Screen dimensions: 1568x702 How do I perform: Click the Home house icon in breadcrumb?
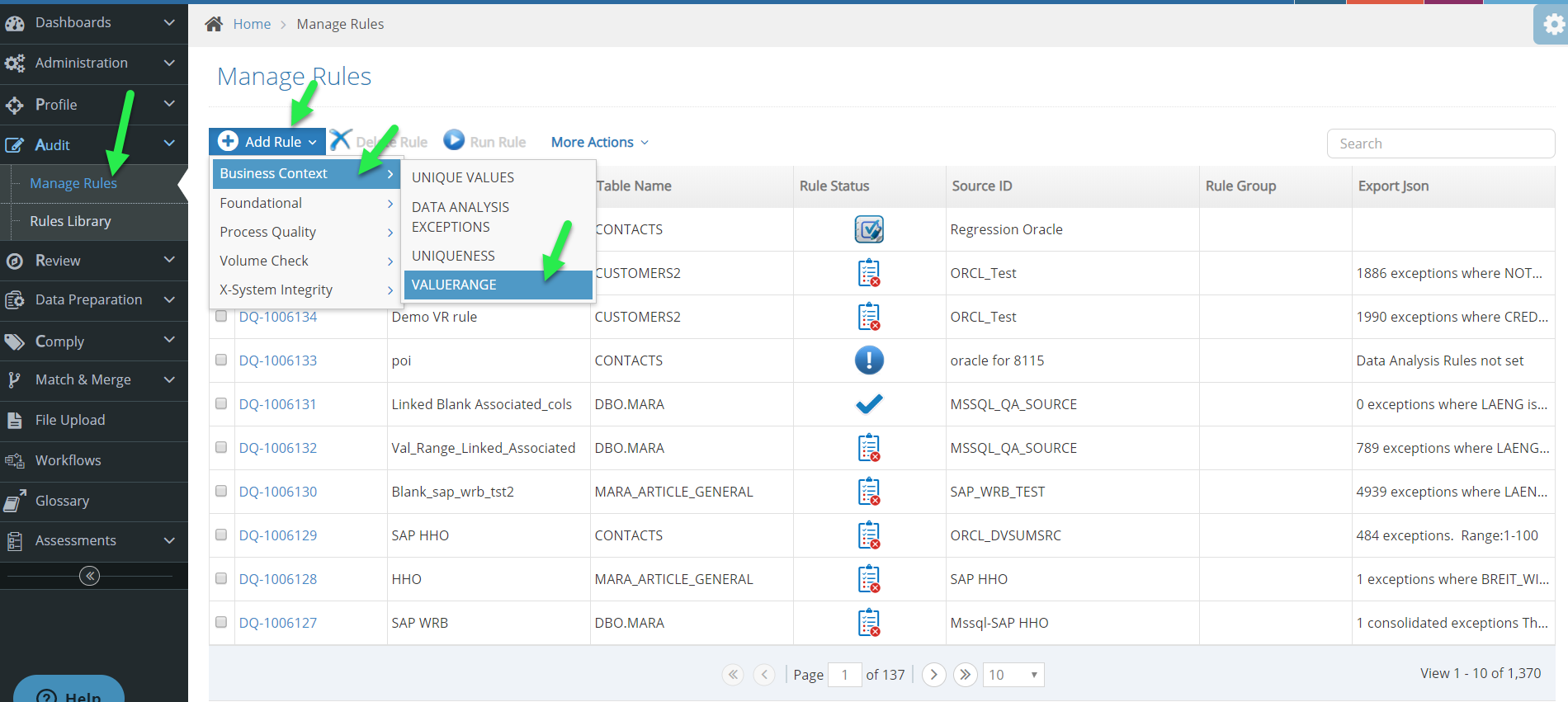tap(214, 24)
